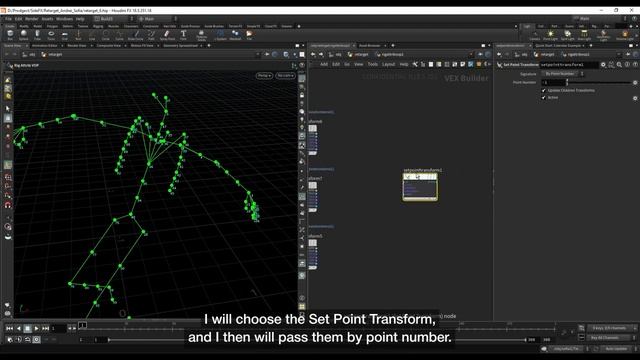The image size is (640, 360).
Task: Select the Box shelf tool
Action: (x=10, y=35)
